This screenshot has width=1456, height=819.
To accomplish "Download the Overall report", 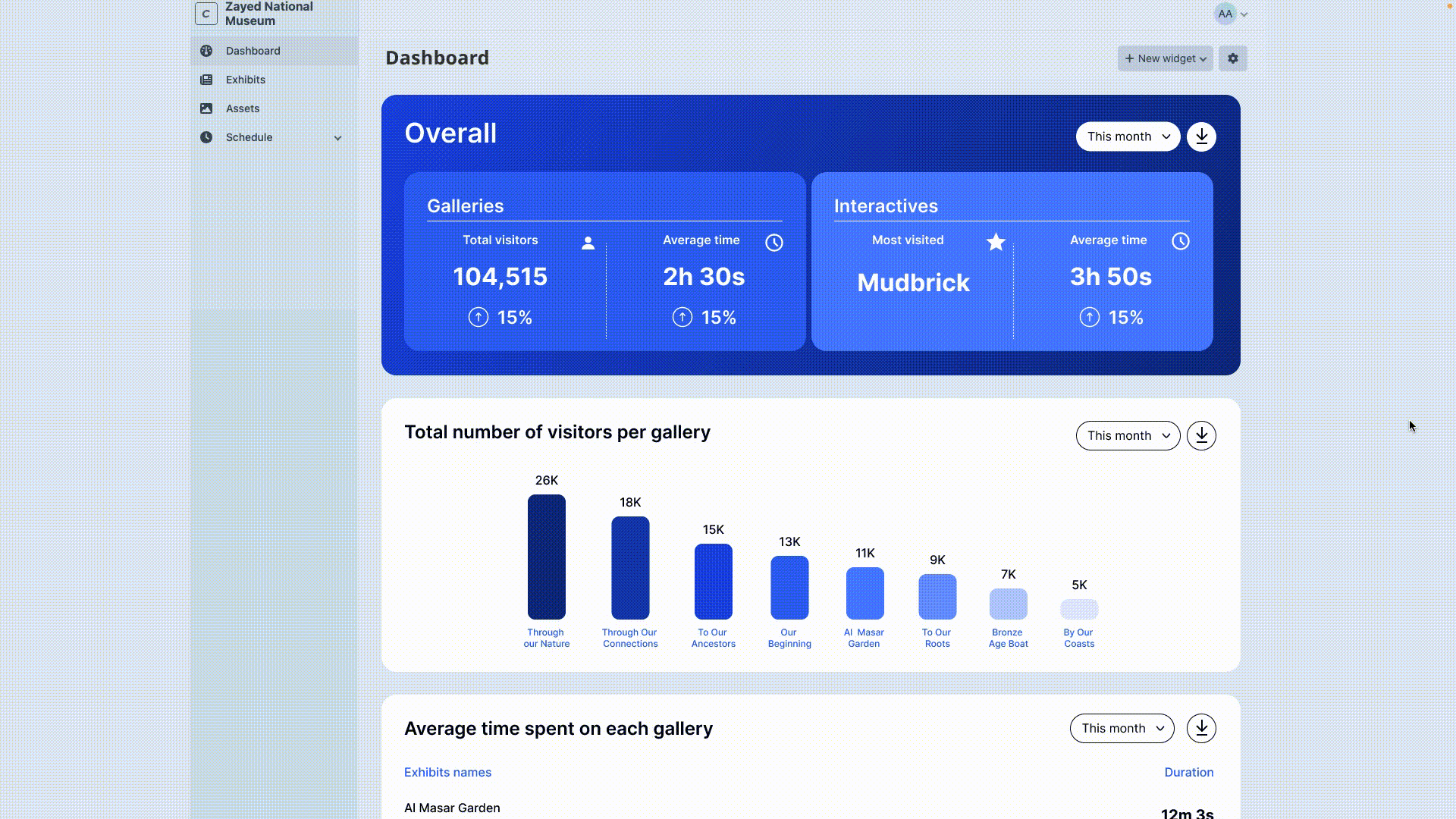I will click(x=1201, y=136).
